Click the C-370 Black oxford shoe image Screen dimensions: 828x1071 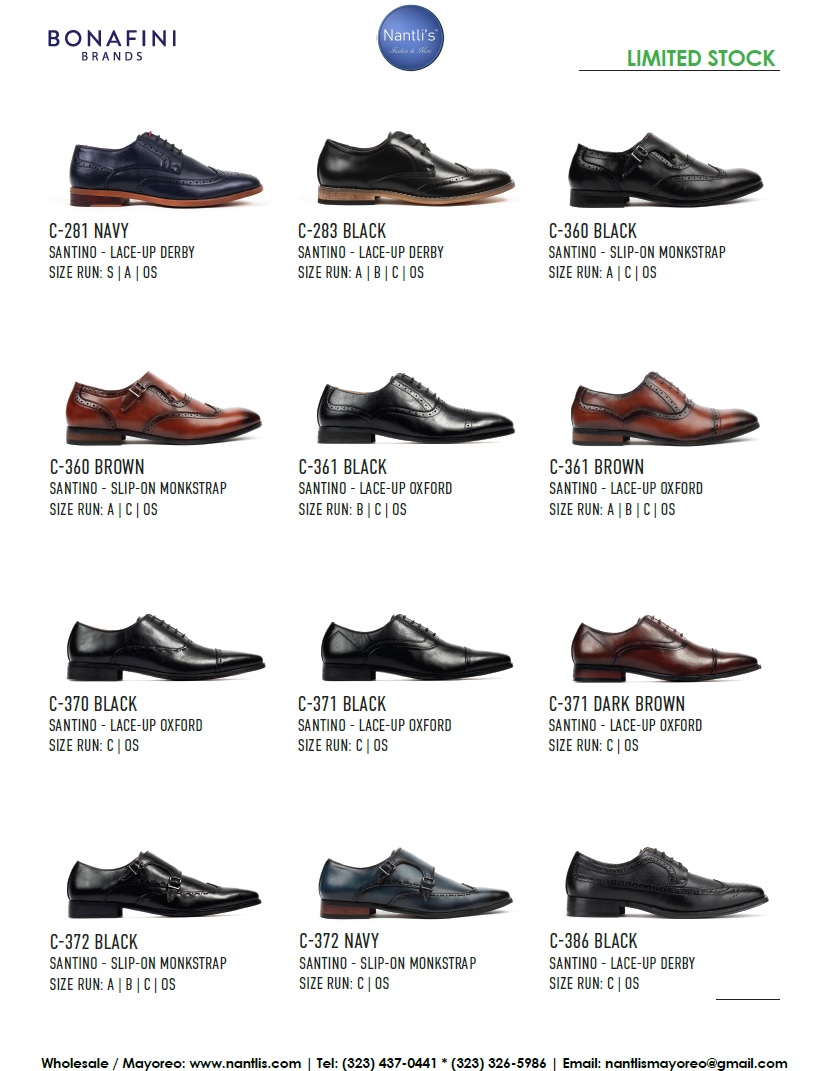165,647
